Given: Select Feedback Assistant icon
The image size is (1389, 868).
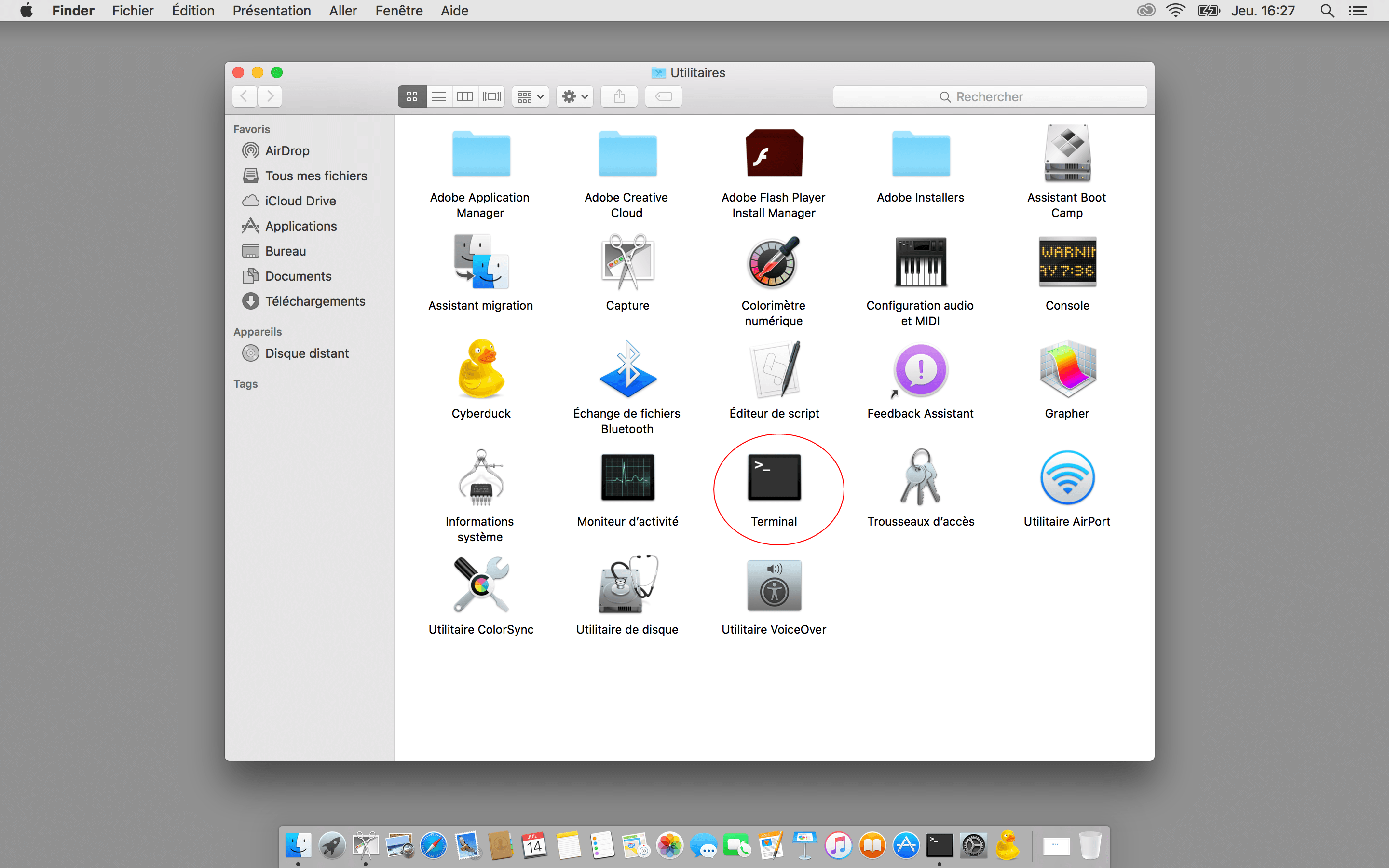Looking at the screenshot, I should coord(921,370).
